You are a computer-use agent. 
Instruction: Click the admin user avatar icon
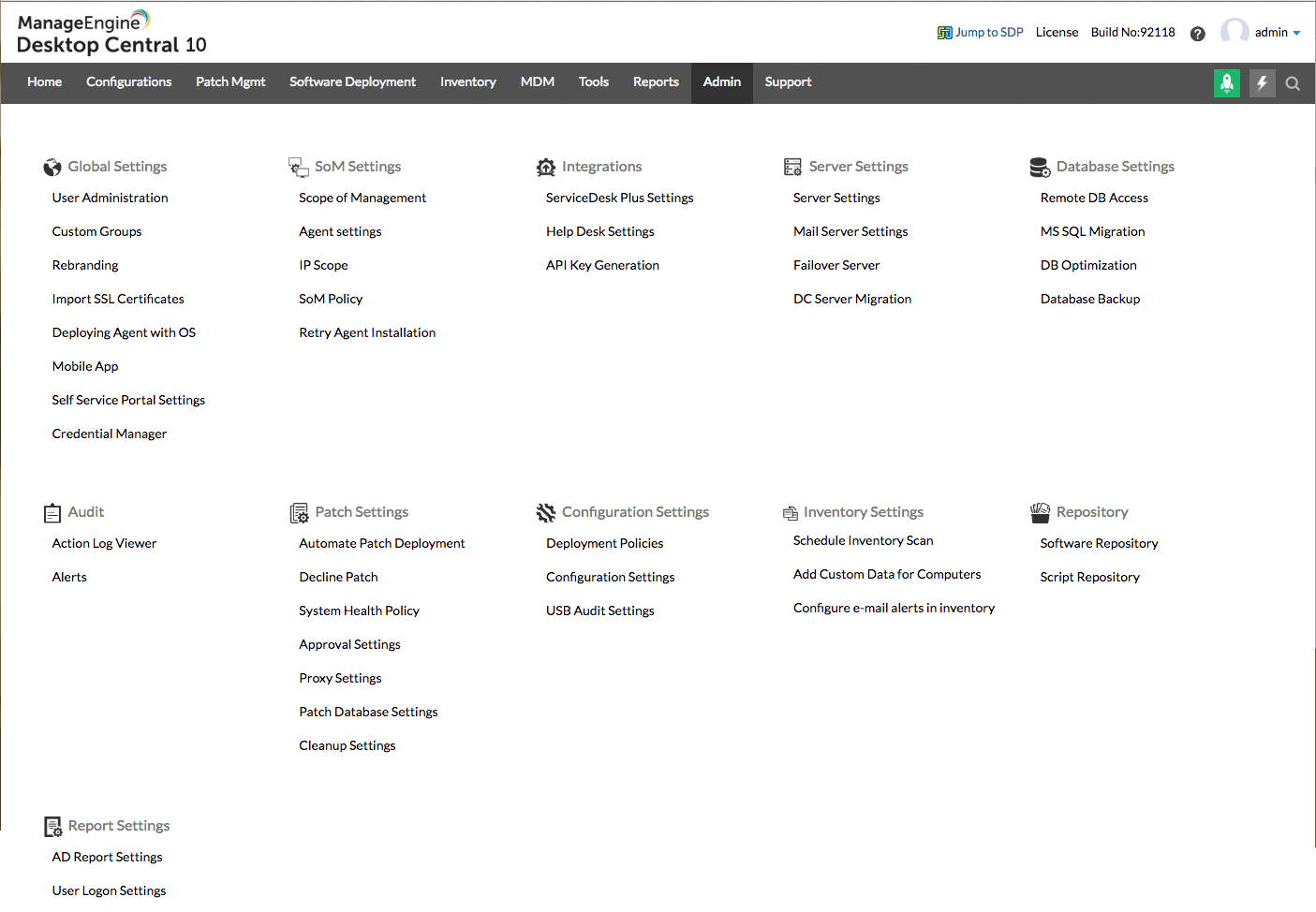click(x=1235, y=32)
